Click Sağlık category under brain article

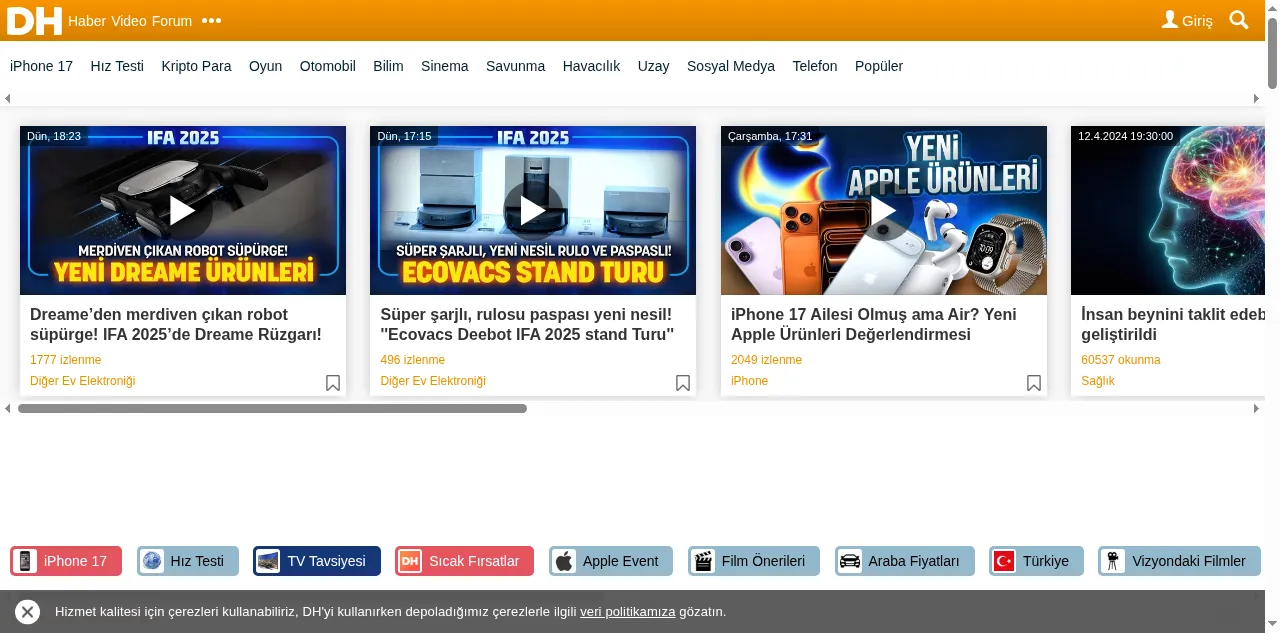1098,381
